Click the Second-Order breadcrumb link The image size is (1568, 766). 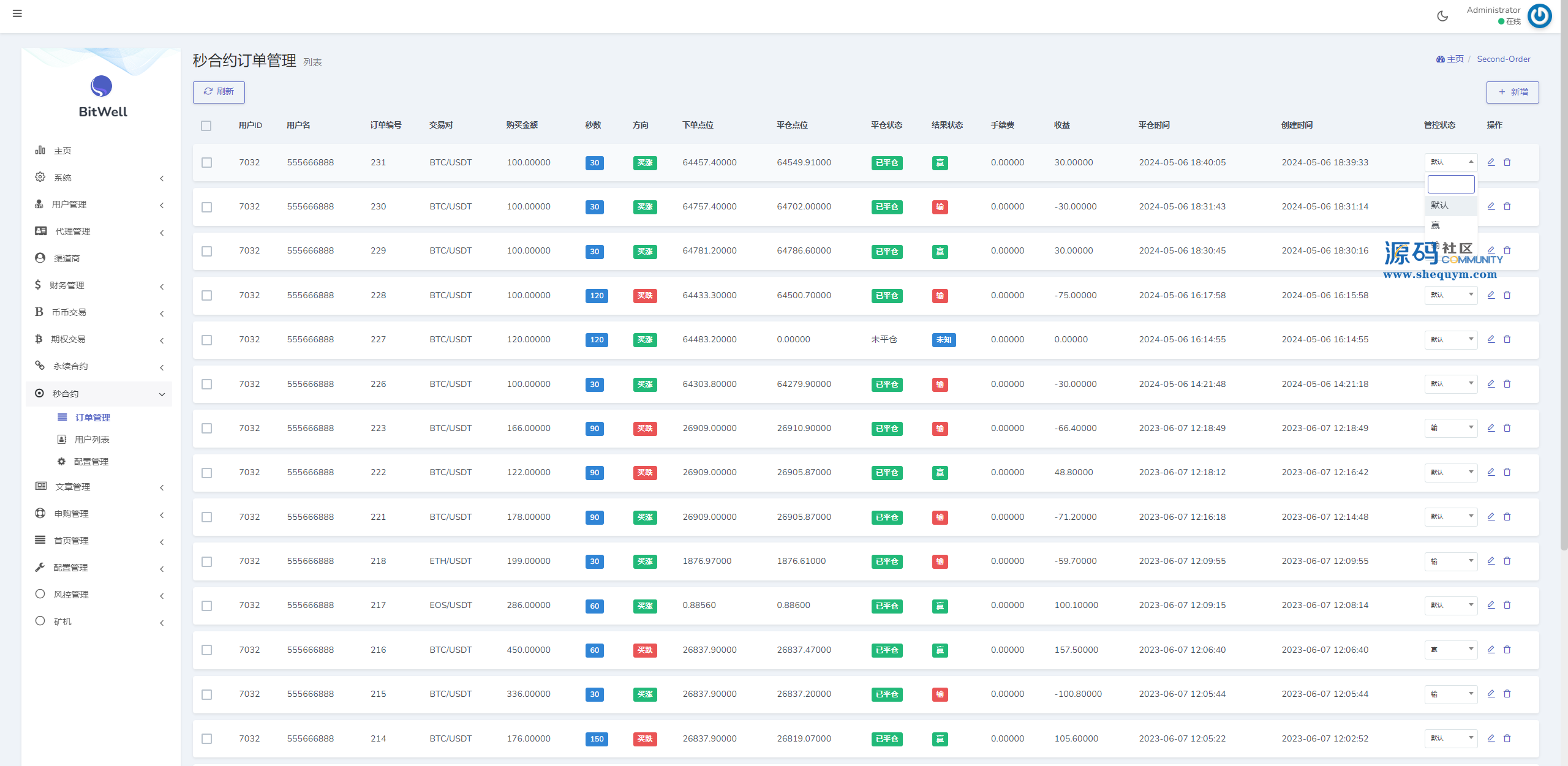1504,59
